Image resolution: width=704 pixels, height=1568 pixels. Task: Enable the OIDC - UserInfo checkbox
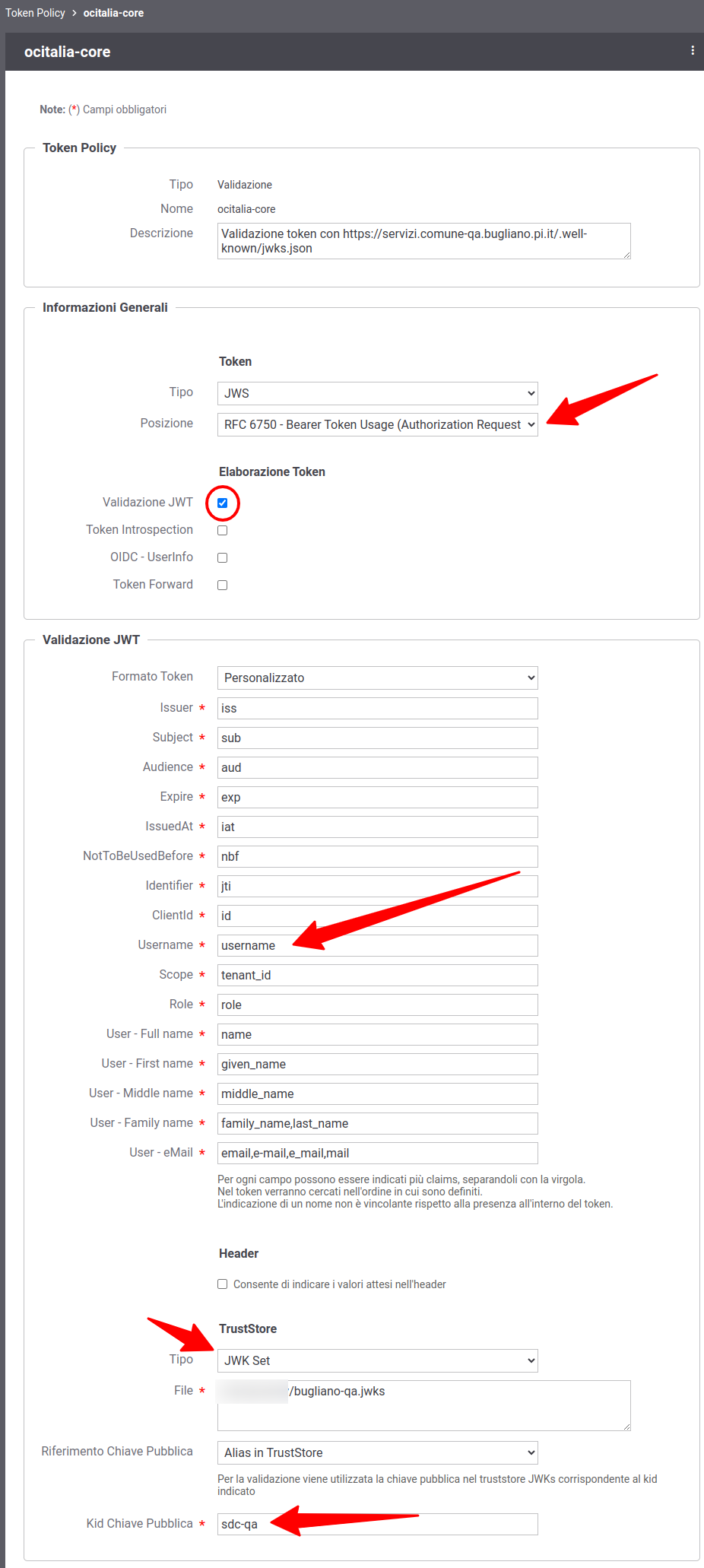point(223,557)
